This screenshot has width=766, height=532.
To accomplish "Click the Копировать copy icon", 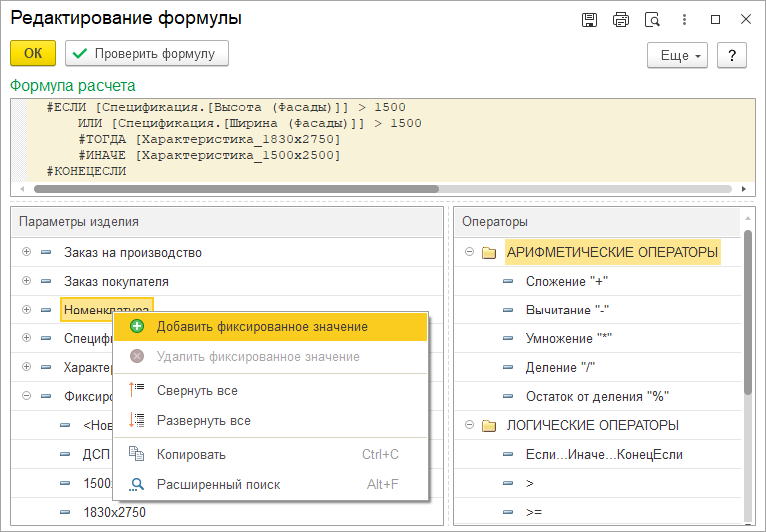I will (x=137, y=455).
